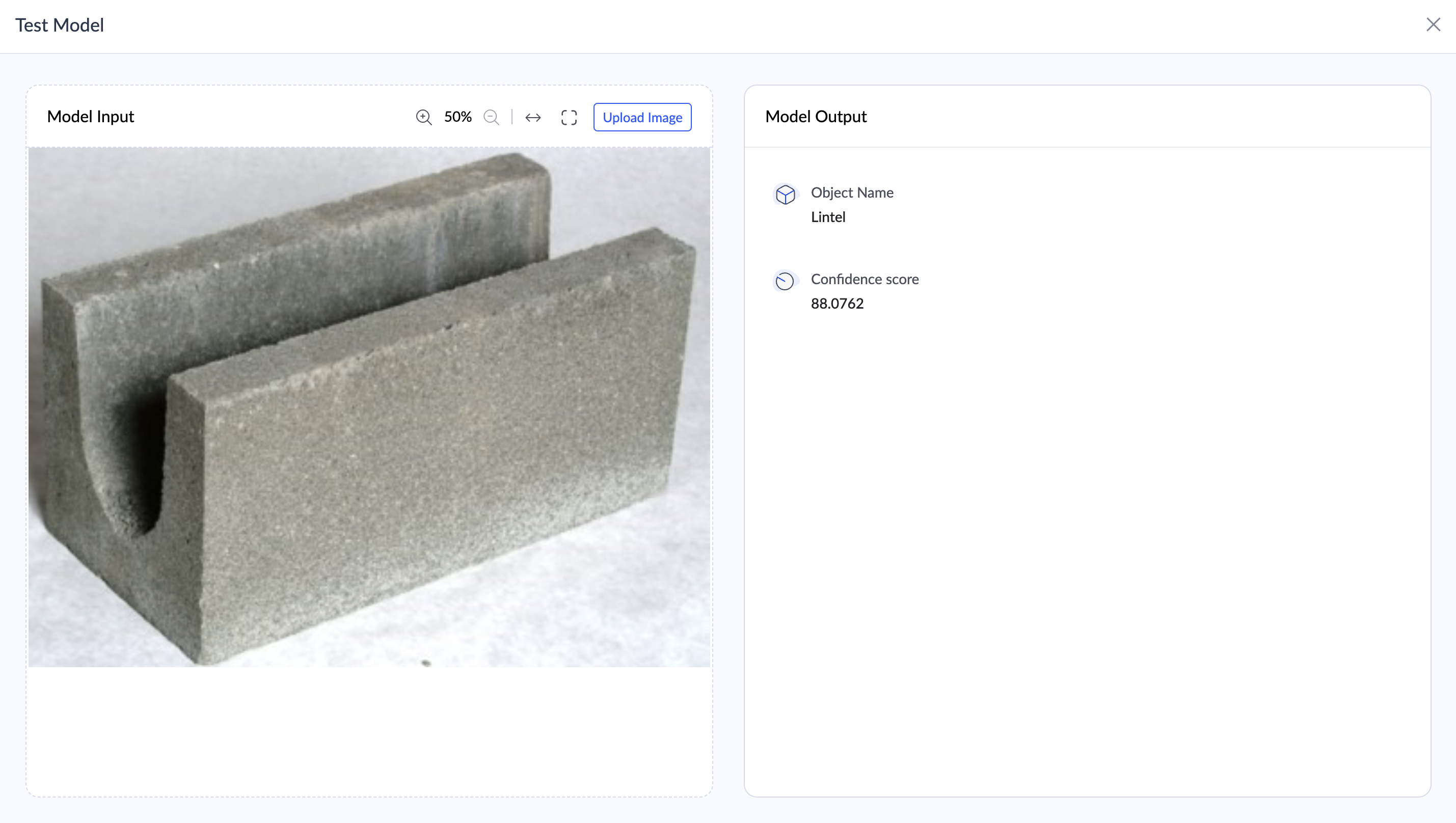Click the Confidence score gauge icon
The width and height of the screenshot is (1456, 823).
tap(785, 281)
